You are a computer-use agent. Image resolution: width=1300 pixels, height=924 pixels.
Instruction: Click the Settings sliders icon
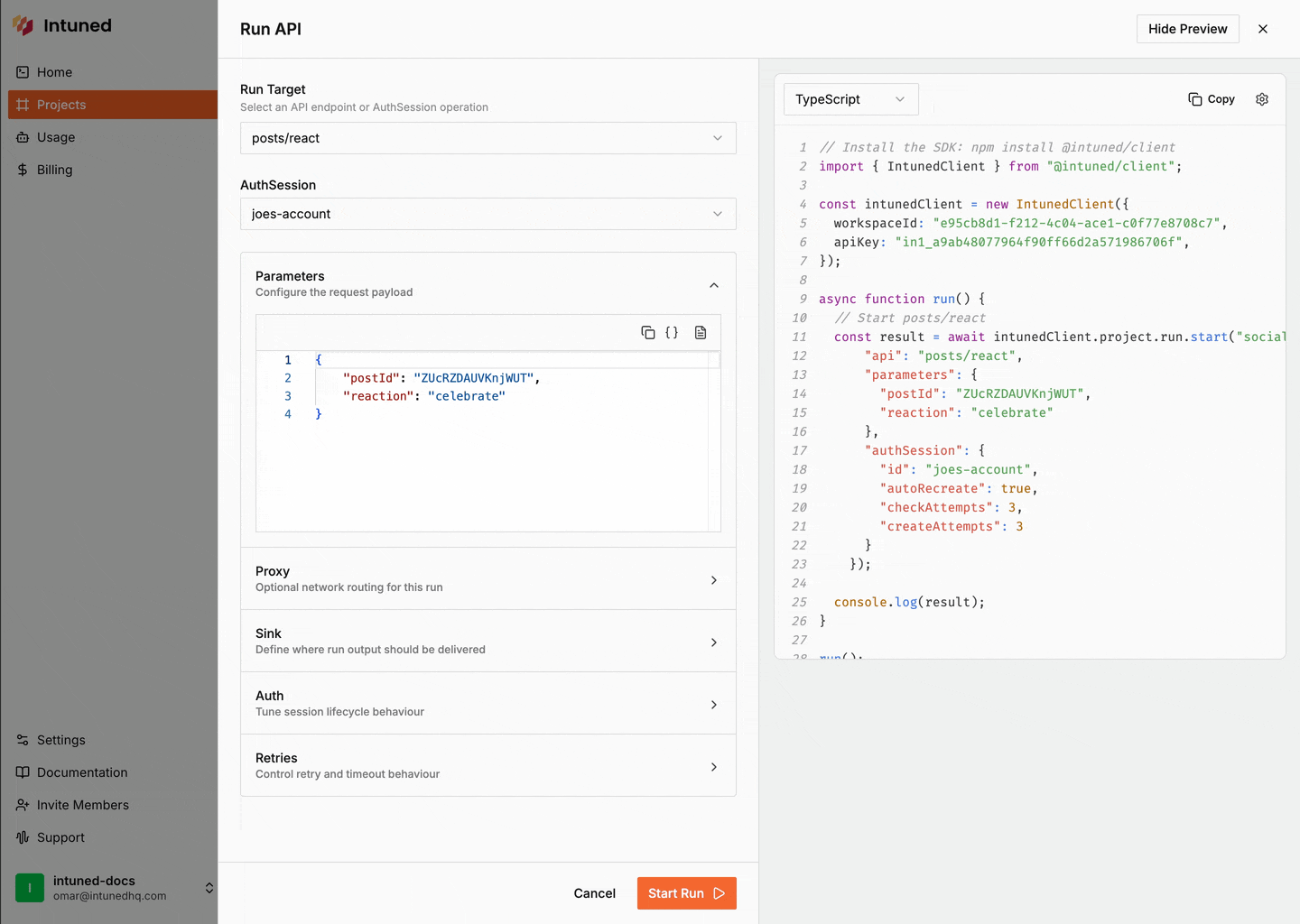point(23,740)
